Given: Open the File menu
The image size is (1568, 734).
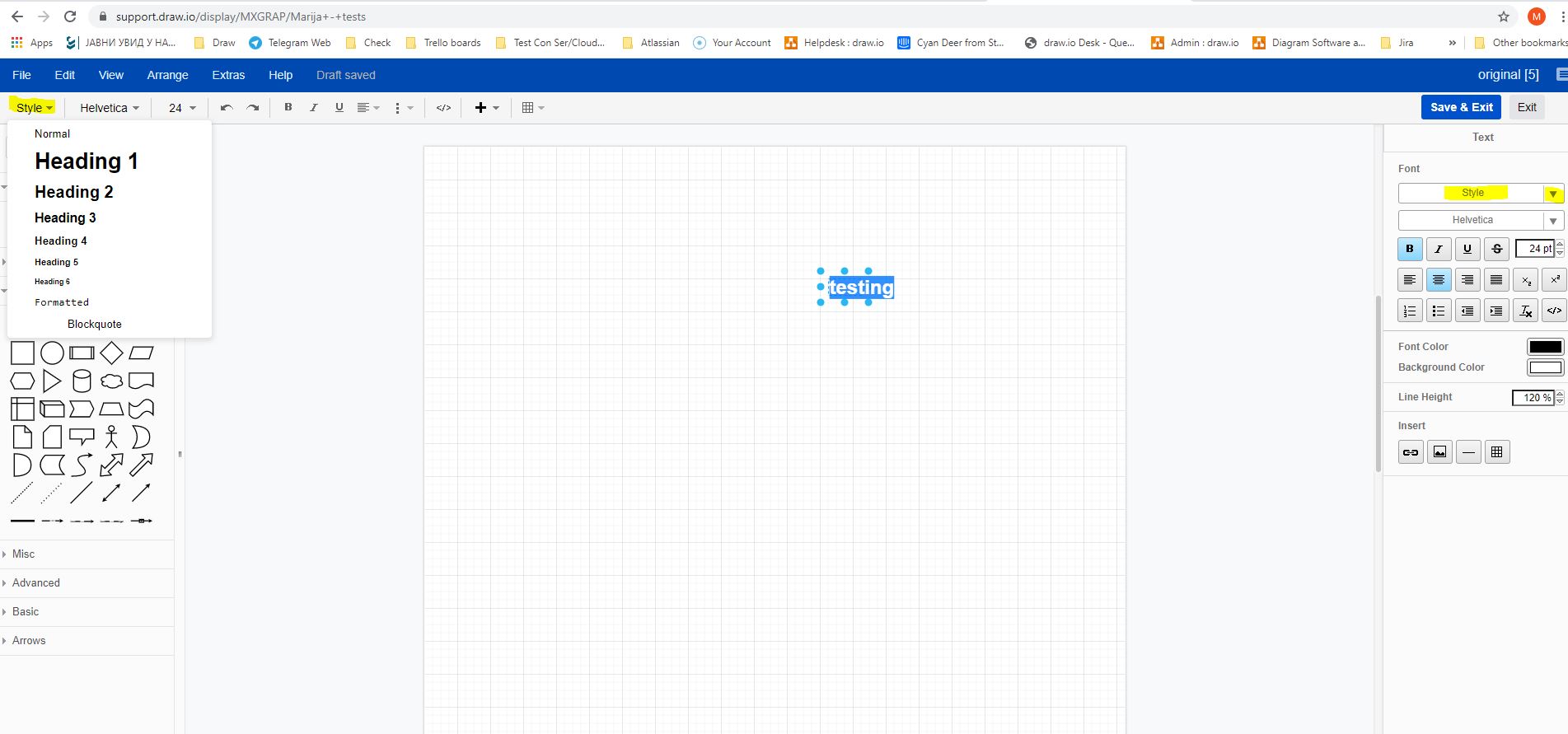Looking at the screenshot, I should pos(22,75).
